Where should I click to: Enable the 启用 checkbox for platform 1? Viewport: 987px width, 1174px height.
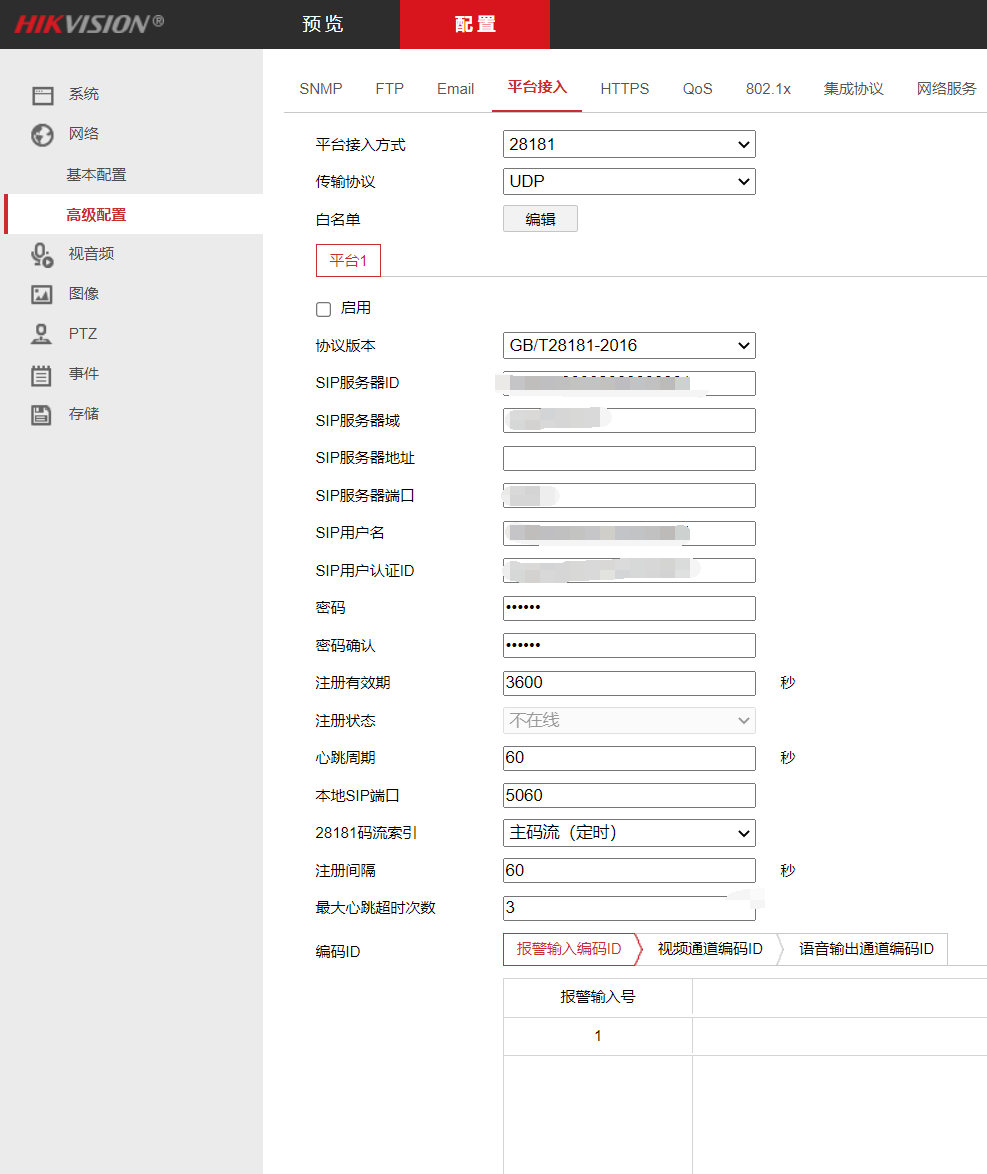click(x=323, y=309)
